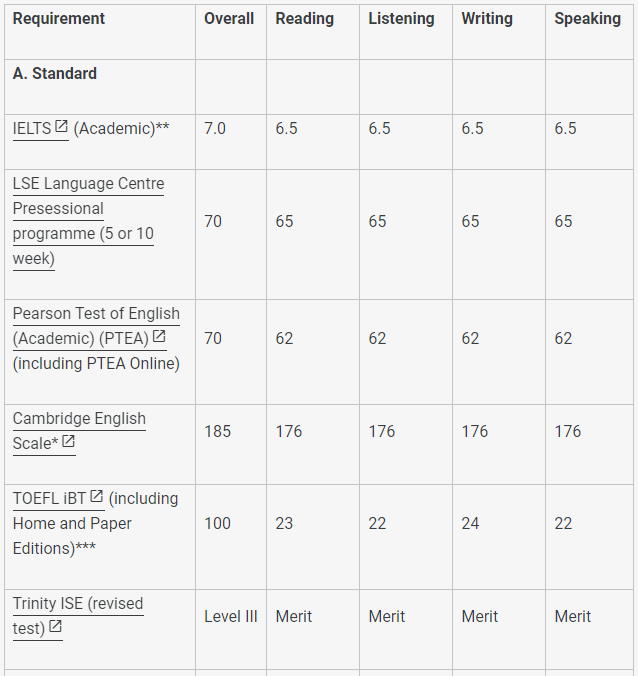
Task: Open Trinity ISE (revised test) link
Action: tap(78, 616)
